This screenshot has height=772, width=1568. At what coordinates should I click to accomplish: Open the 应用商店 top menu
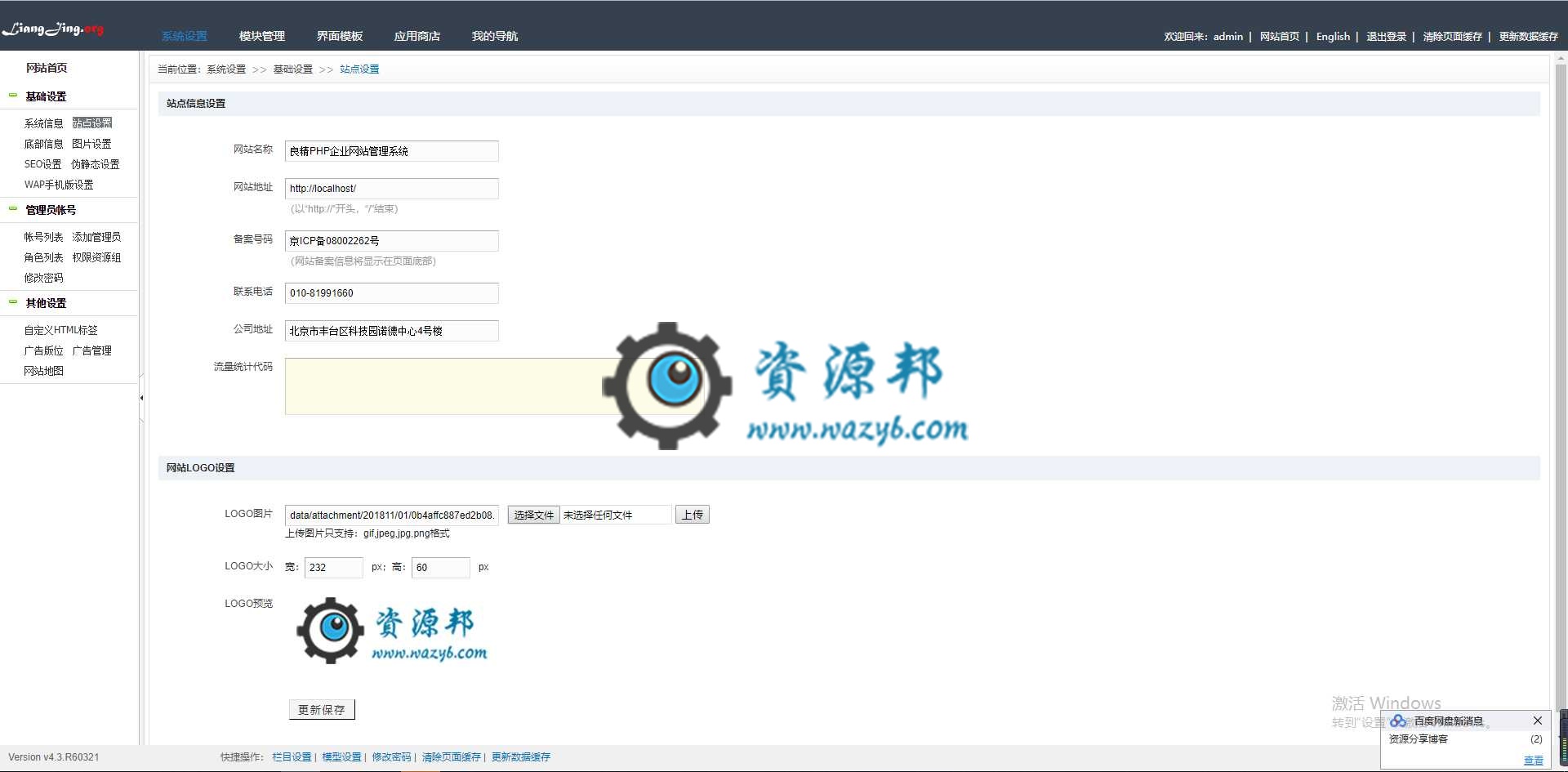pyautogui.click(x=416, y=36)
